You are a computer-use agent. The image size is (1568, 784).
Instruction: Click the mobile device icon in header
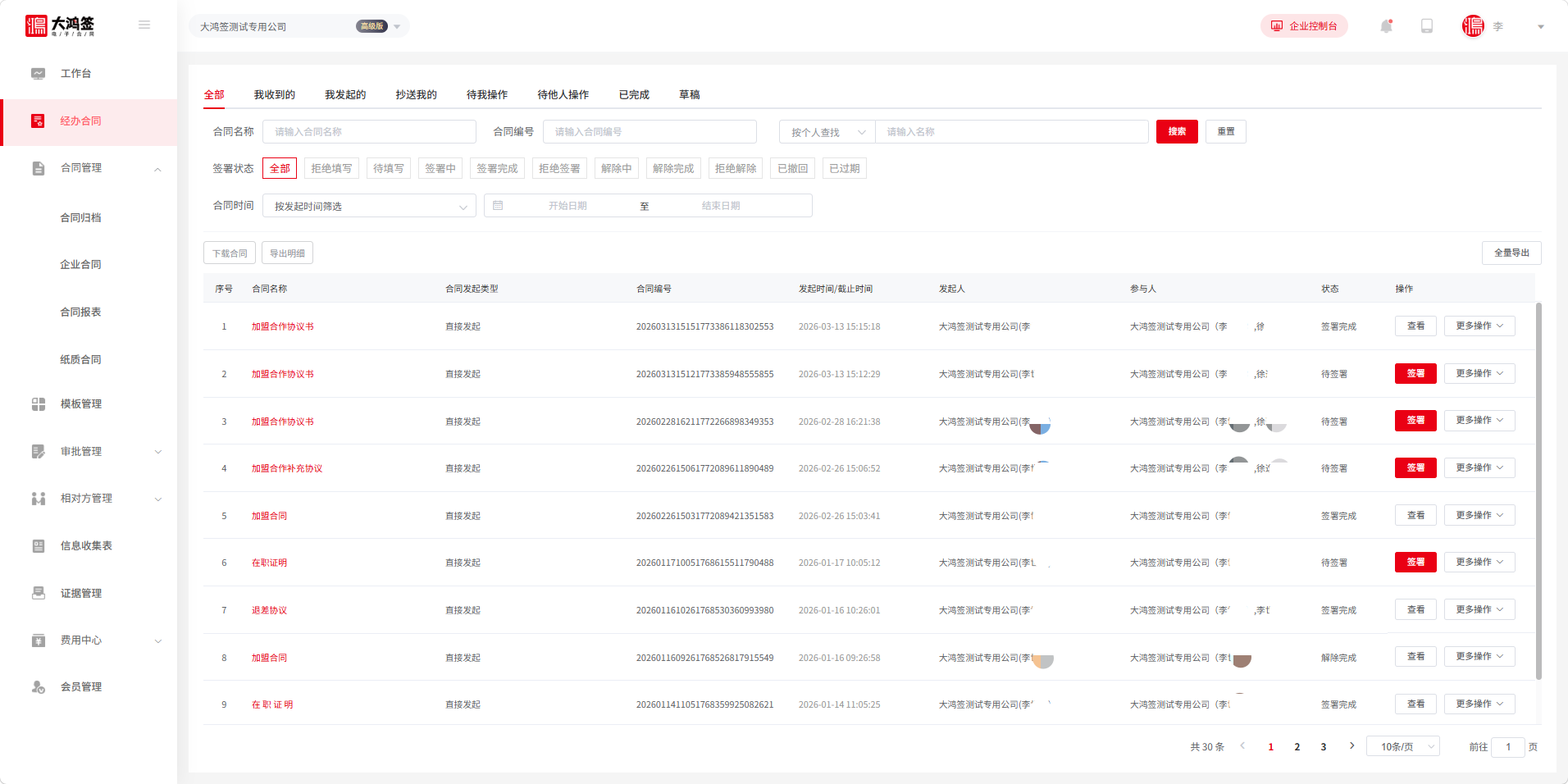tap(1427, 26)
